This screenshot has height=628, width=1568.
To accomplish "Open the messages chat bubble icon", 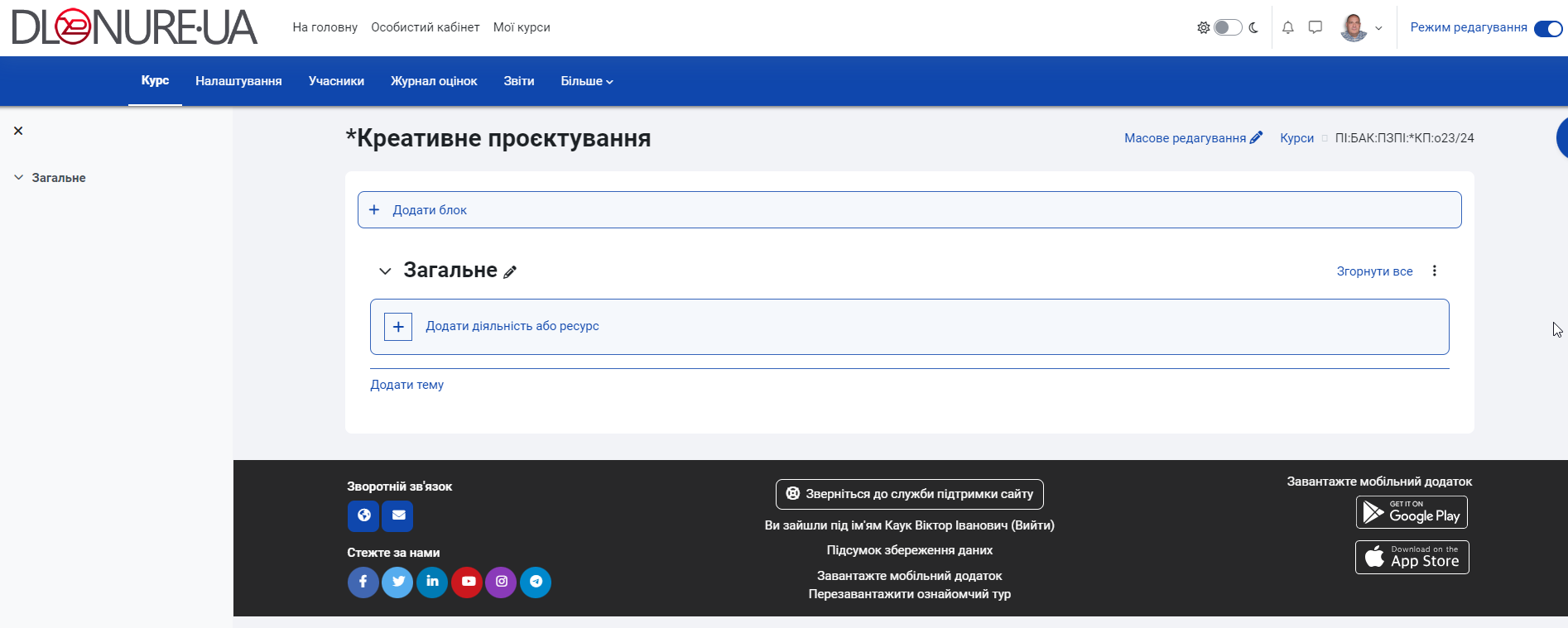I will coord(1315,27).
